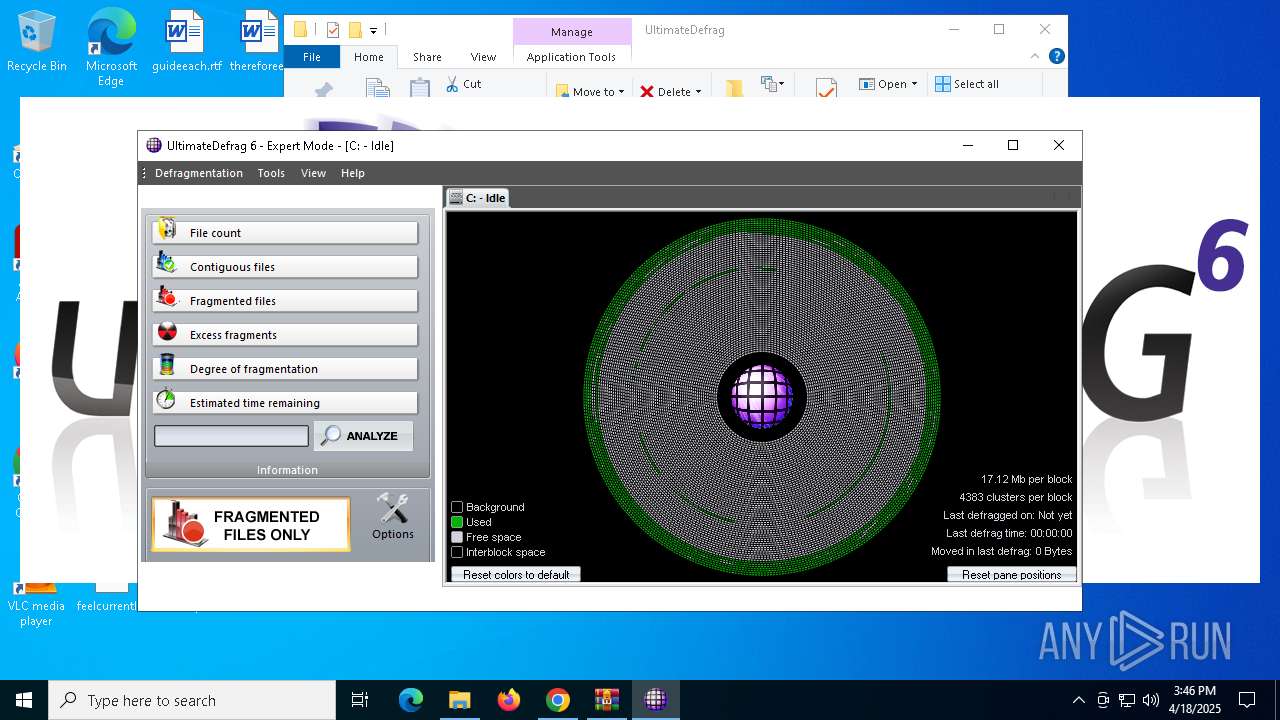Select Fragmented Files Only defrag method
This screenshot has height=720, width=1280.
(x=251, y=524)
